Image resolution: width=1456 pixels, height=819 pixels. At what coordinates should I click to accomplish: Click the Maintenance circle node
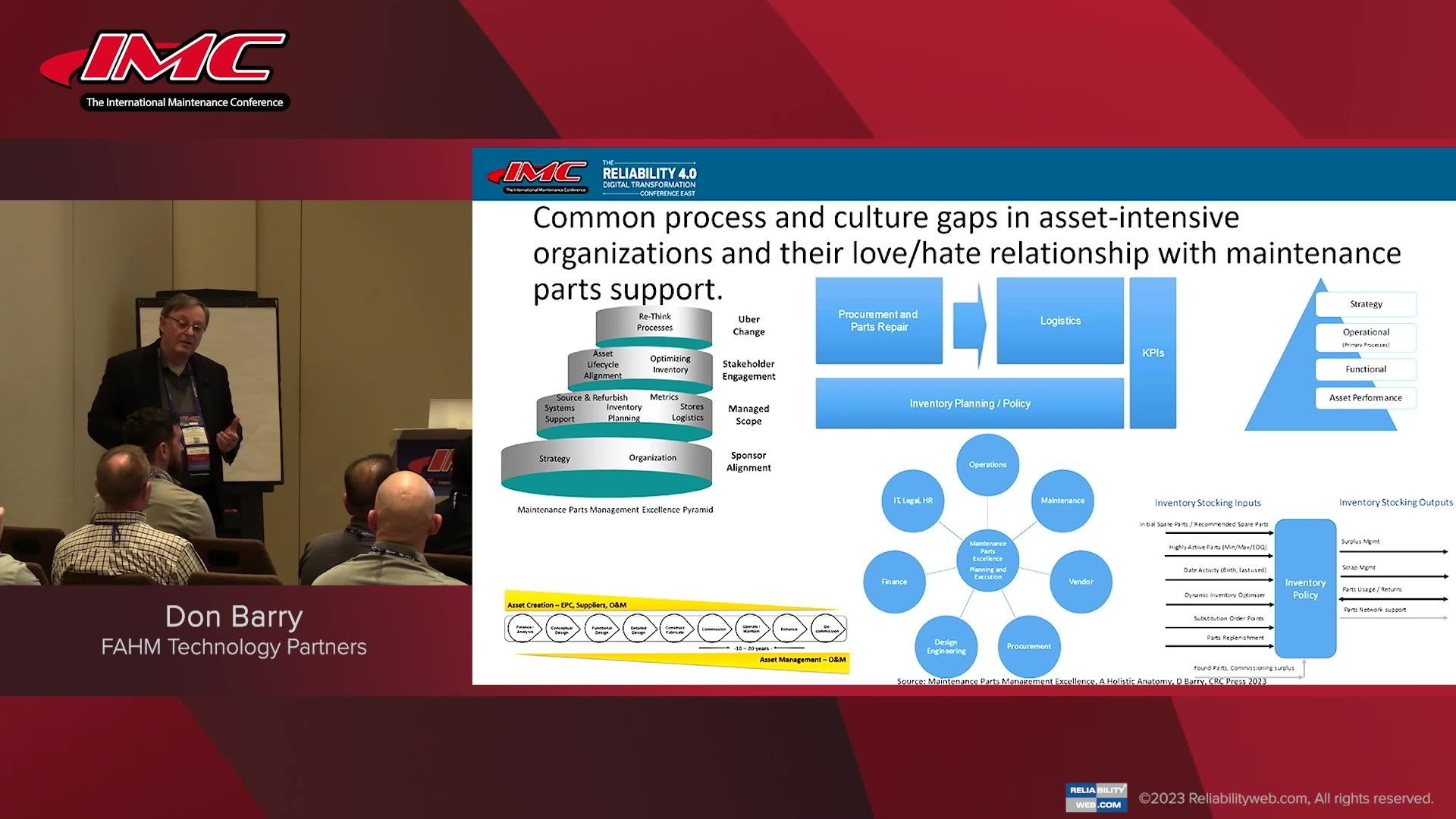(1062, 500)
